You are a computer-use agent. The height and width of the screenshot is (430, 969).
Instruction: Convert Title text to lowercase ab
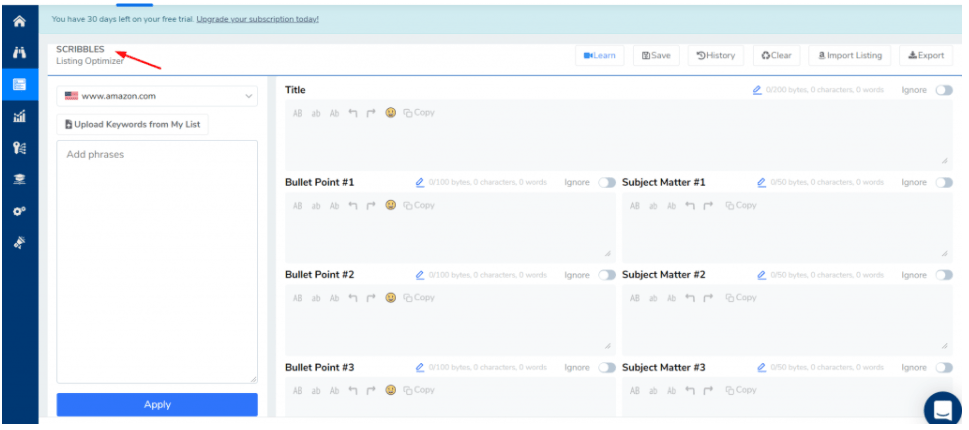coord(316,114)
